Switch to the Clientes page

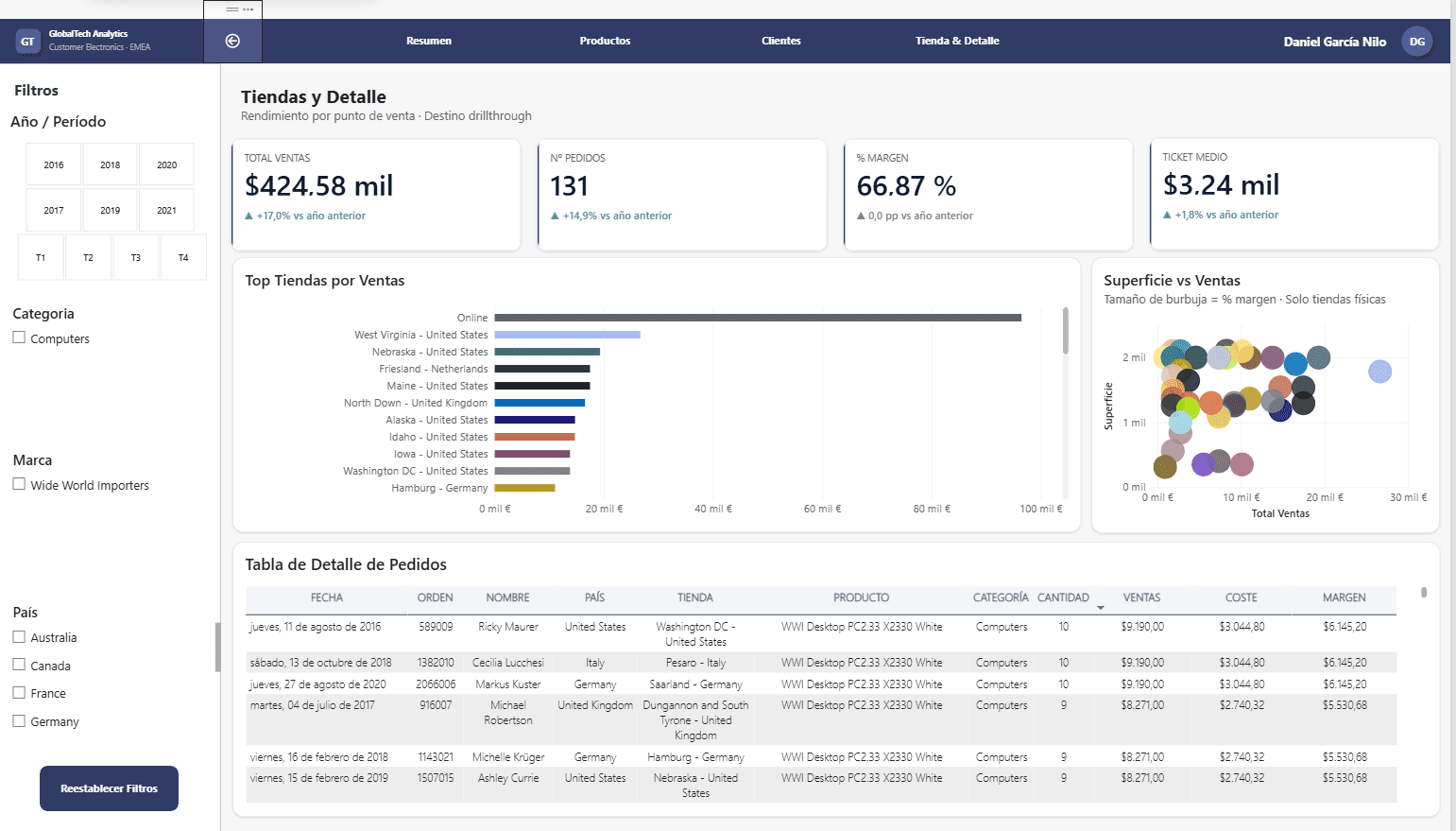[781, 41]
